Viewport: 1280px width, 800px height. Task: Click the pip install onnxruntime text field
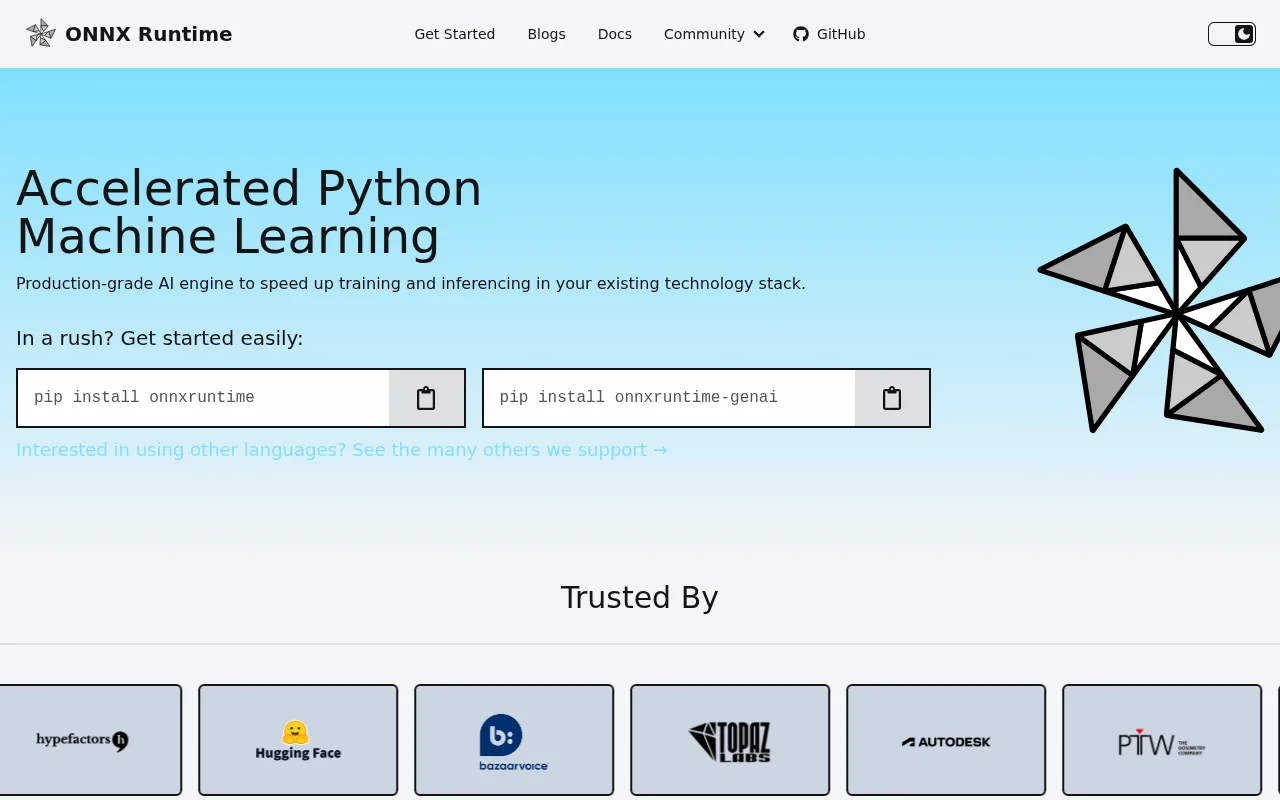tap(203, 398)
